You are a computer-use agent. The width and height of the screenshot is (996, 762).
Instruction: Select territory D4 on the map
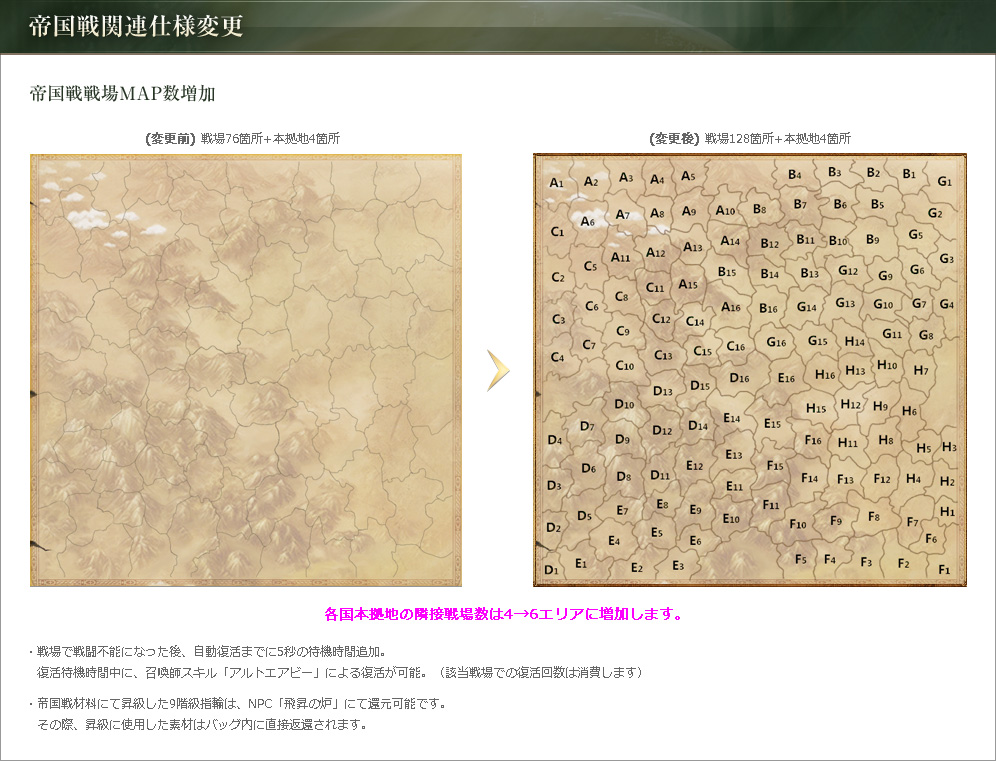555,439
